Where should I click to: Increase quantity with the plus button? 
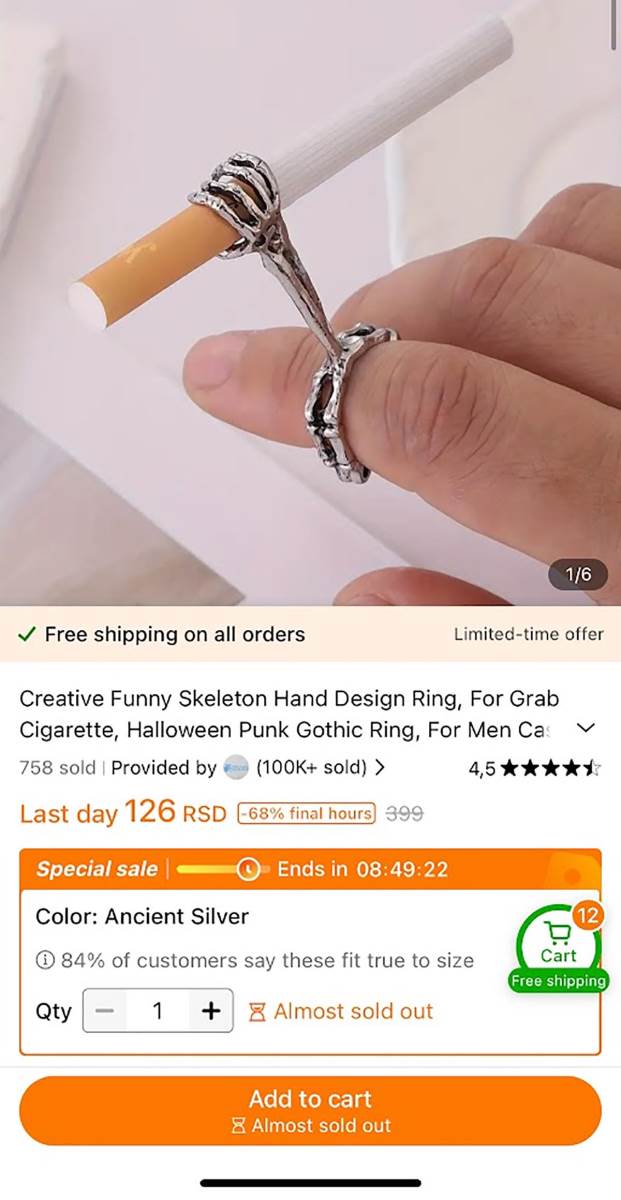[211, 1011]
